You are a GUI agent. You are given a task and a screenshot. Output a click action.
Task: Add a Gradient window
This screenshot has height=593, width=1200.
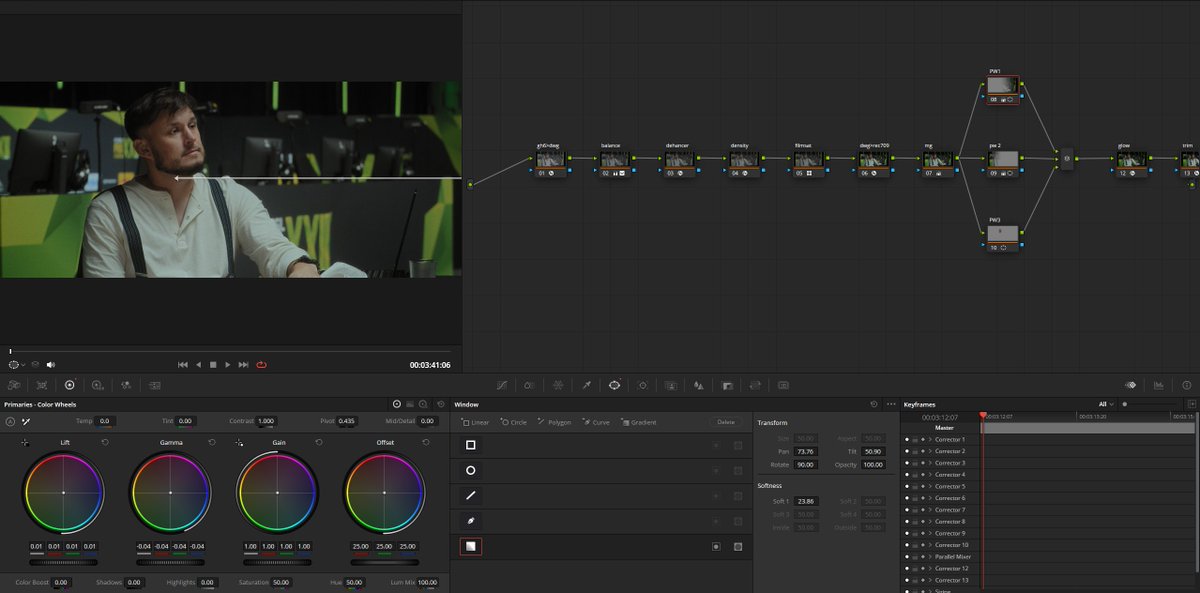pyautogui.click(x=638, y=422)
